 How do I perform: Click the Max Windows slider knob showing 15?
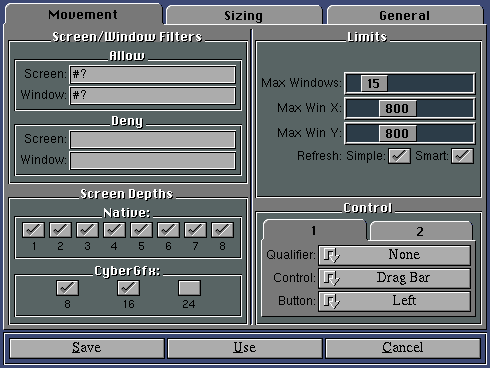pos(374,83)
